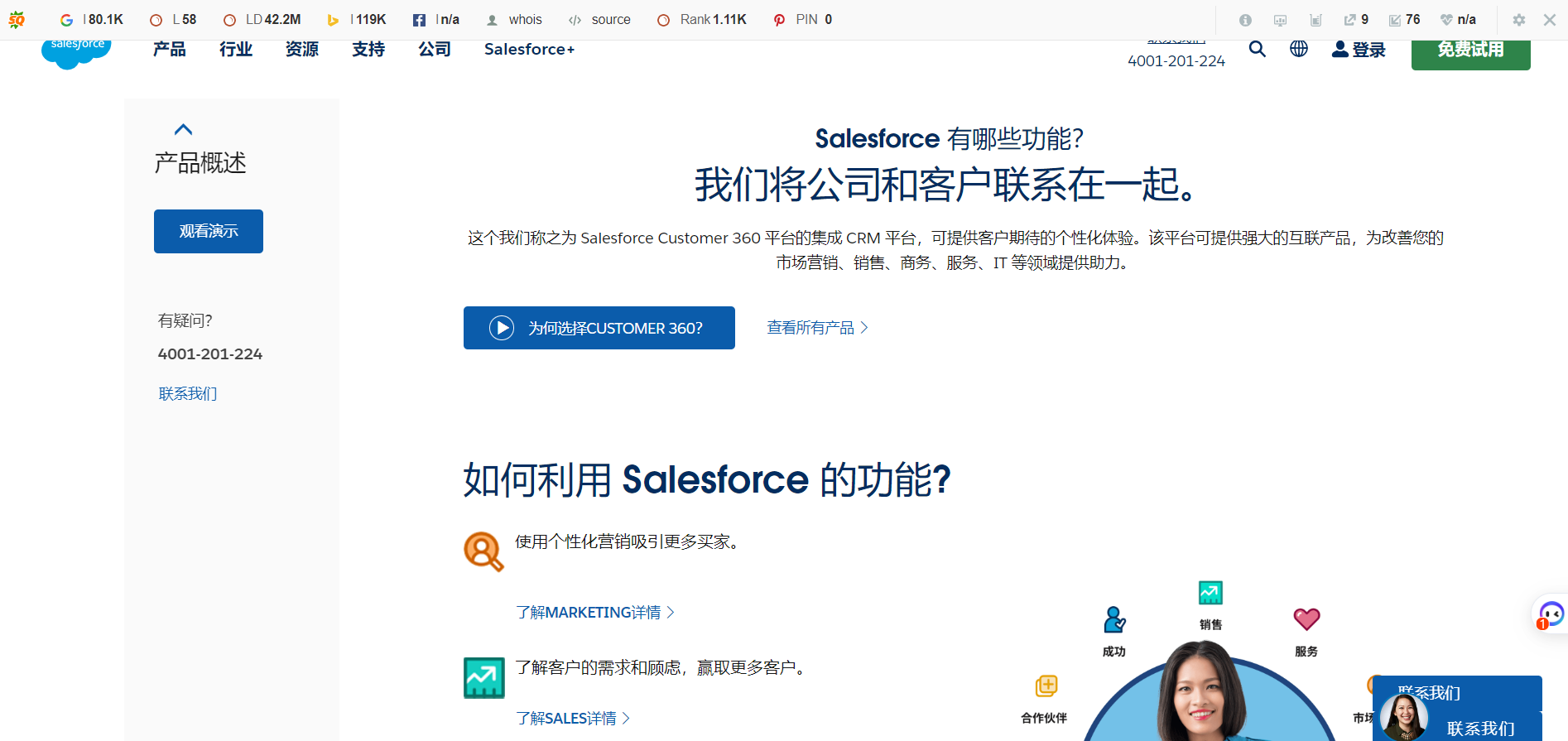The height and width of the screenshot is (741, 1568).
Task: Open the 支持 navigation menu
Action: 368,50
